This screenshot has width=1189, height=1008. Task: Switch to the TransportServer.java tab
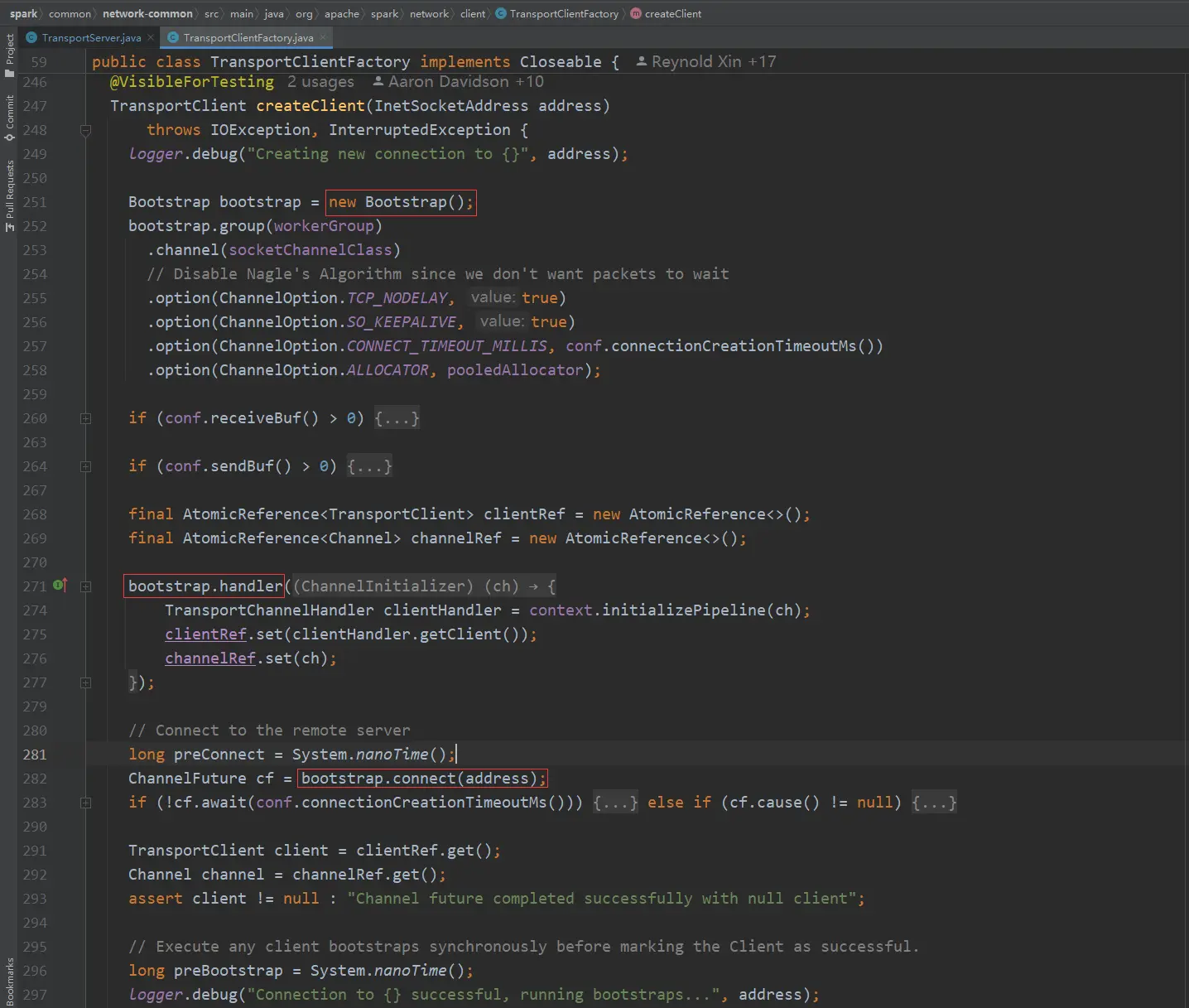[x=91, y=37]
